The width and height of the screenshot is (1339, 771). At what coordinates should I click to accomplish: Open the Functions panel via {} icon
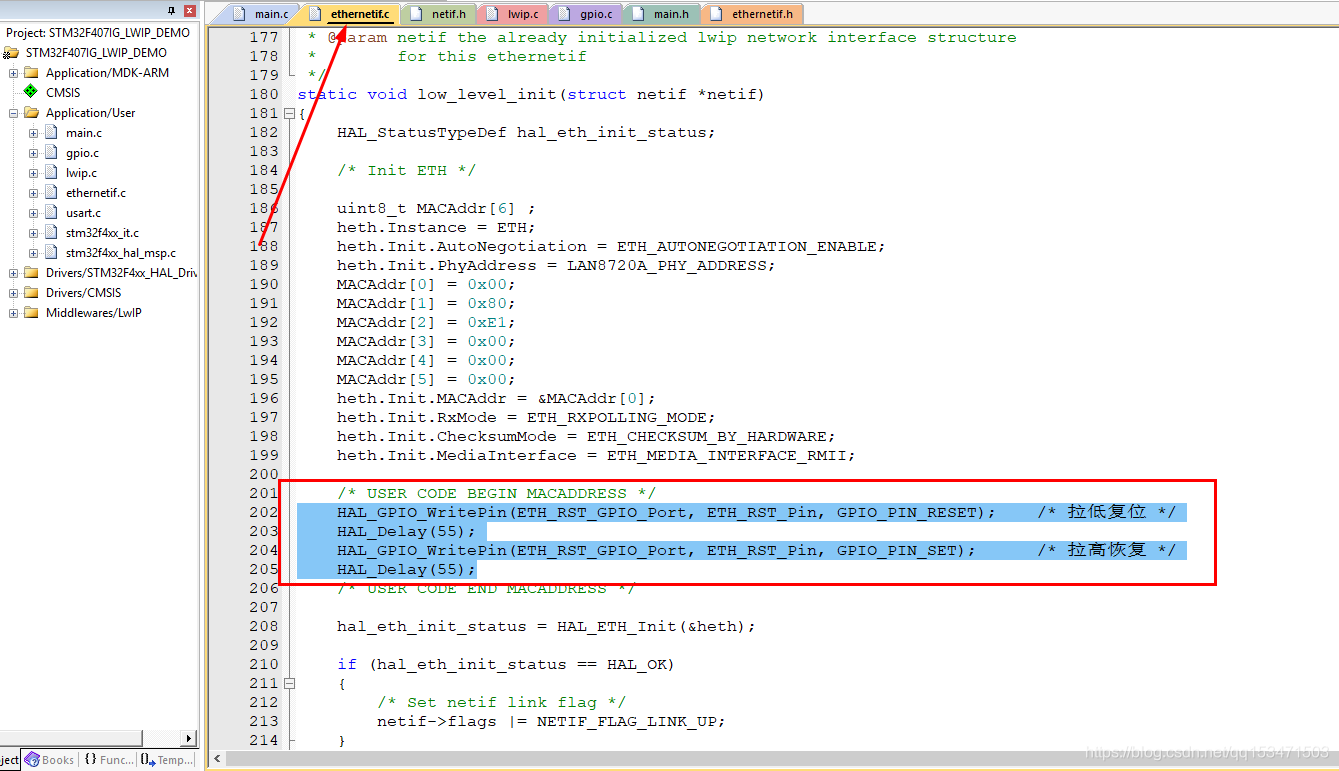point(92,759)
